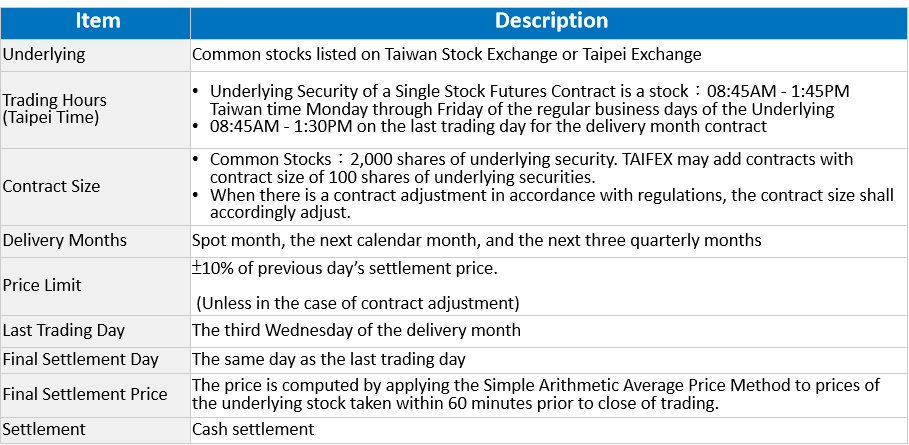
Task: Click the ±10% of previous day's settlement price text
Action: pyautogui.click(x=345, y=269)
